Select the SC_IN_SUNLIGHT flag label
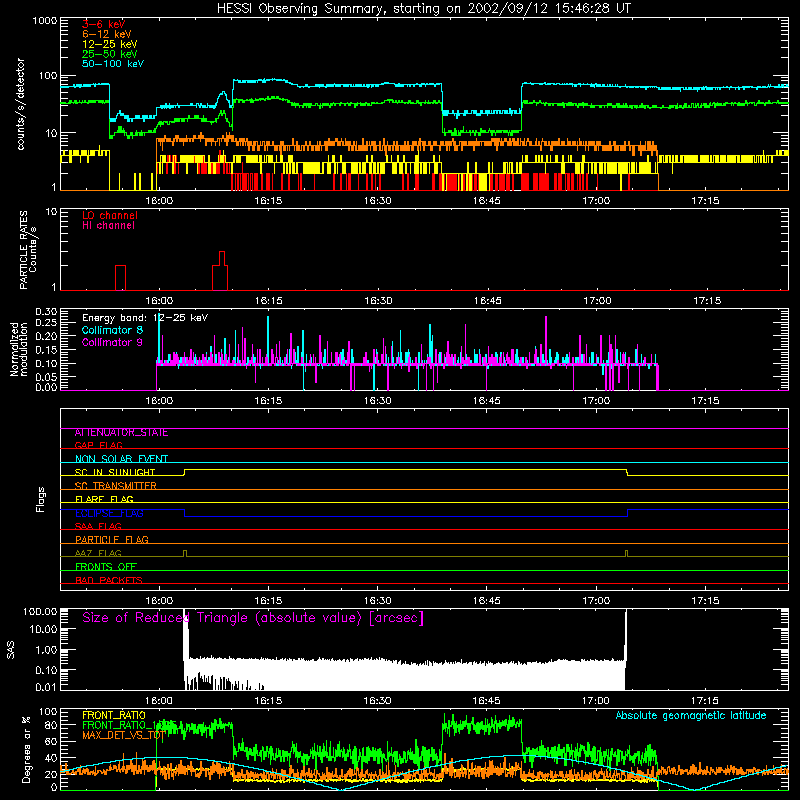The height and width of the screenshot is (800, 800). tap(115, 472)
